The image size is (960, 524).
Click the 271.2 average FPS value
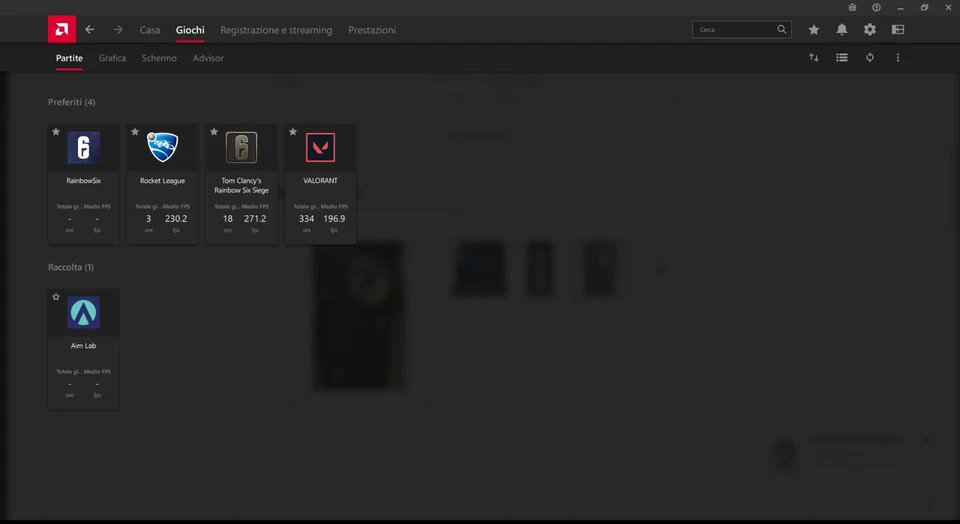click(x=255, y=219)
